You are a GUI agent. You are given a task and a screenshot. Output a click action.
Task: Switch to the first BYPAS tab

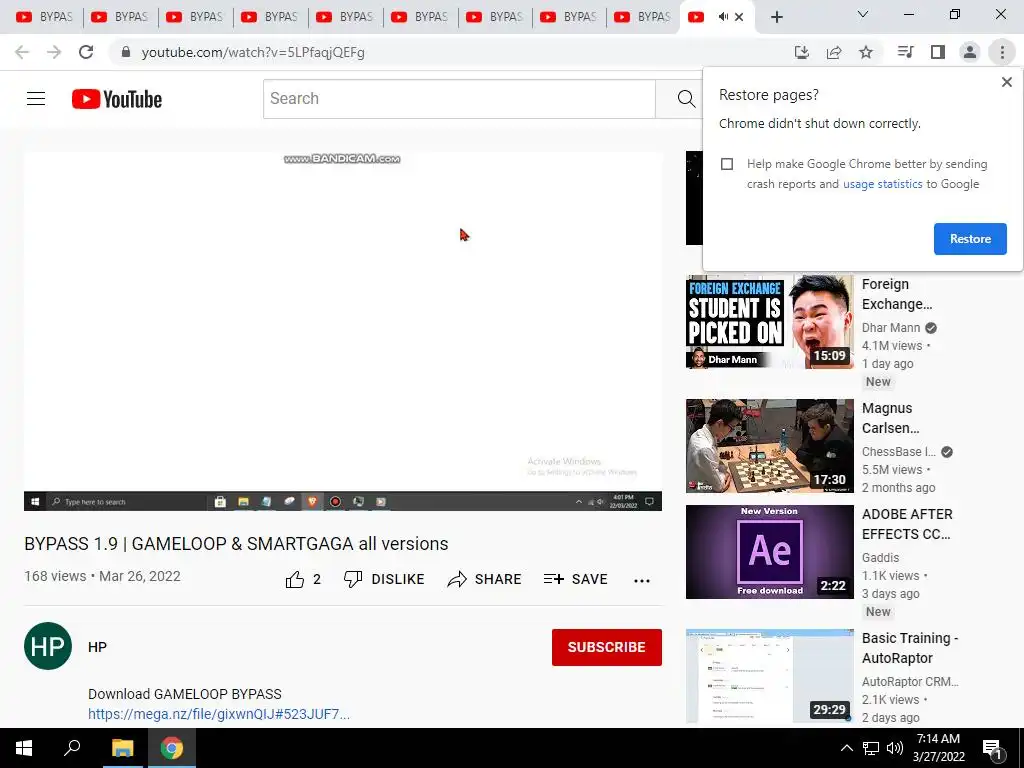tap(44, 17)
